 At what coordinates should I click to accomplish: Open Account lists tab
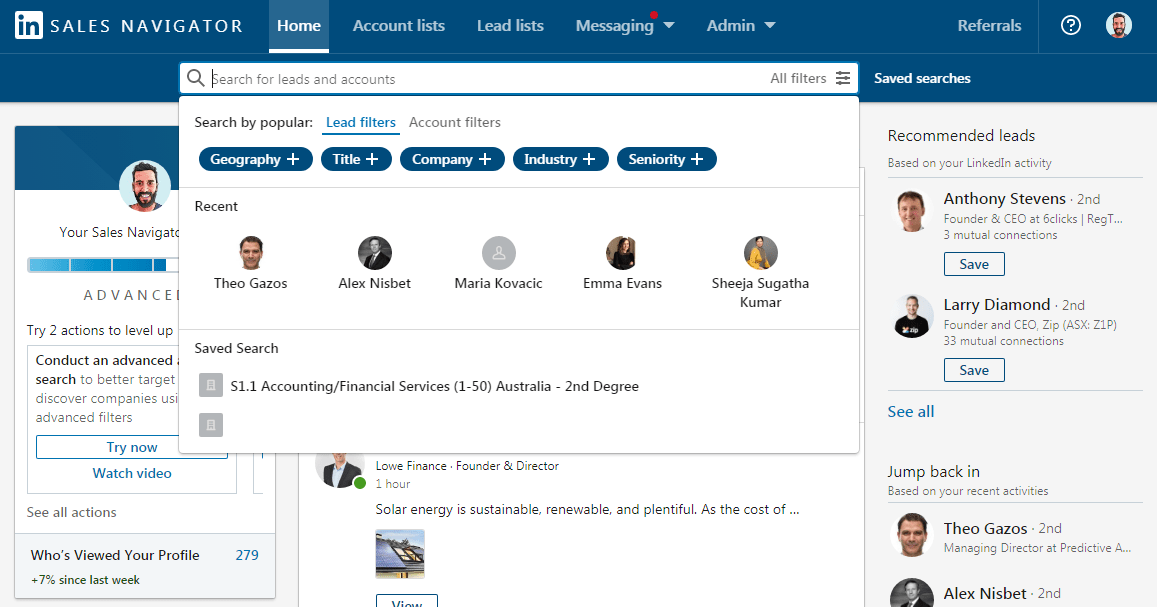click(x=398, y=26)
